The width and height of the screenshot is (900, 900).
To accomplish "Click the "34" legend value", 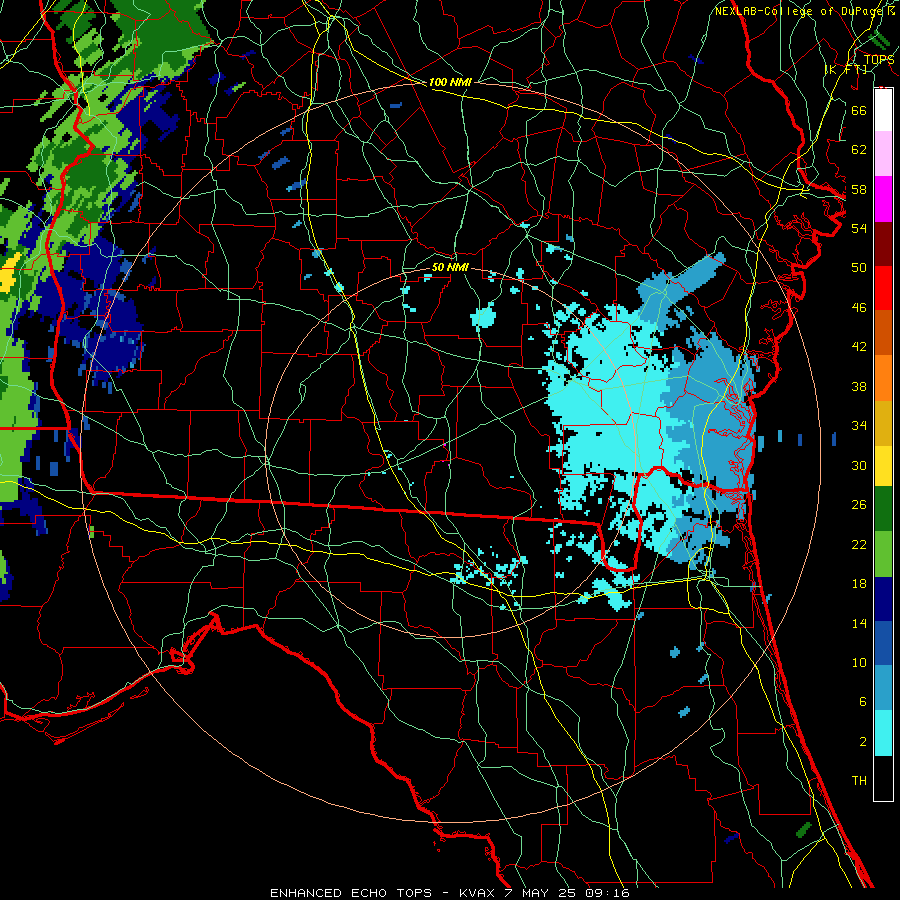I will click(x=859, y=425).
